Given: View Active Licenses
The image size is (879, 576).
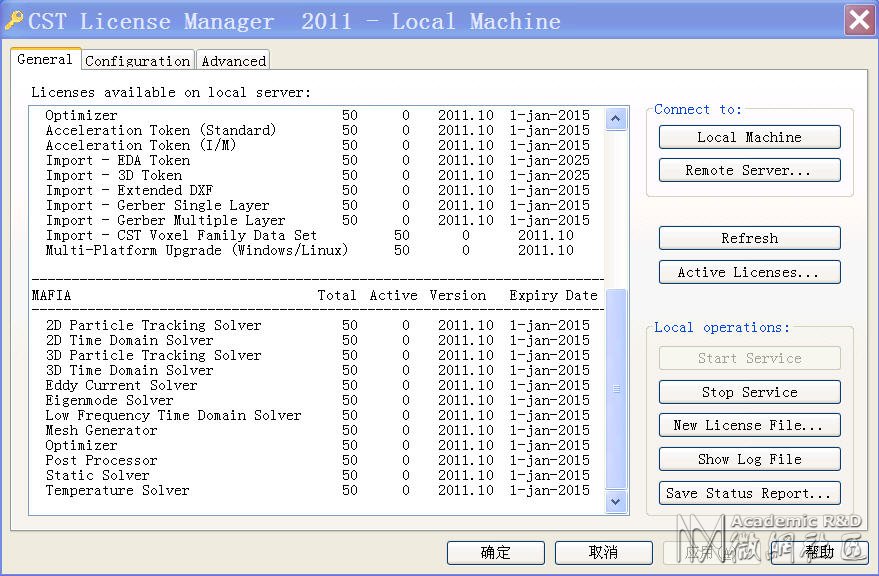Looking at the screenshot, I should tap(750, 273).
